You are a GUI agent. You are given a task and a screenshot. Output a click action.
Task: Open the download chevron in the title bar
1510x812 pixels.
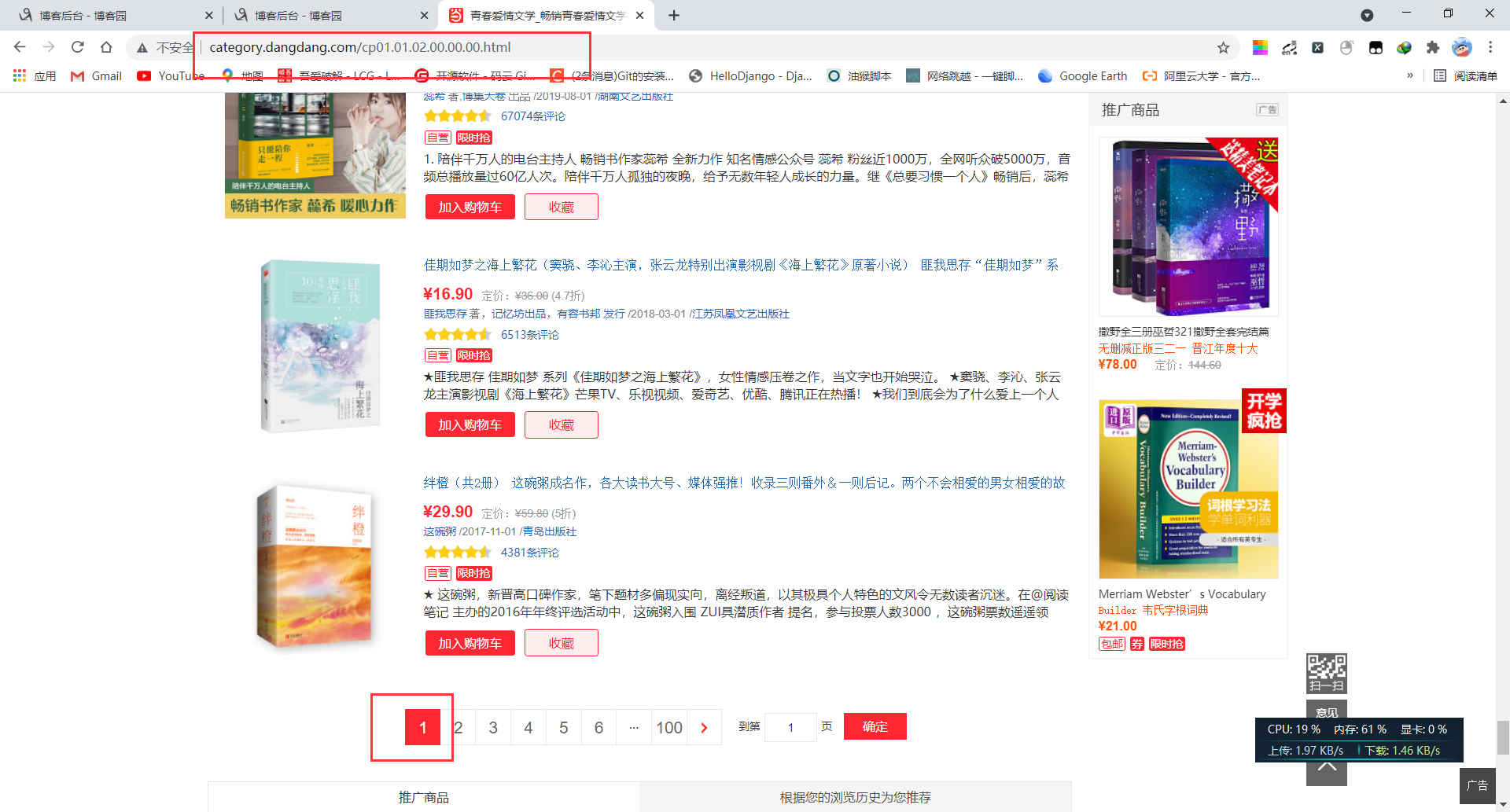click(x=1368, y=15)
